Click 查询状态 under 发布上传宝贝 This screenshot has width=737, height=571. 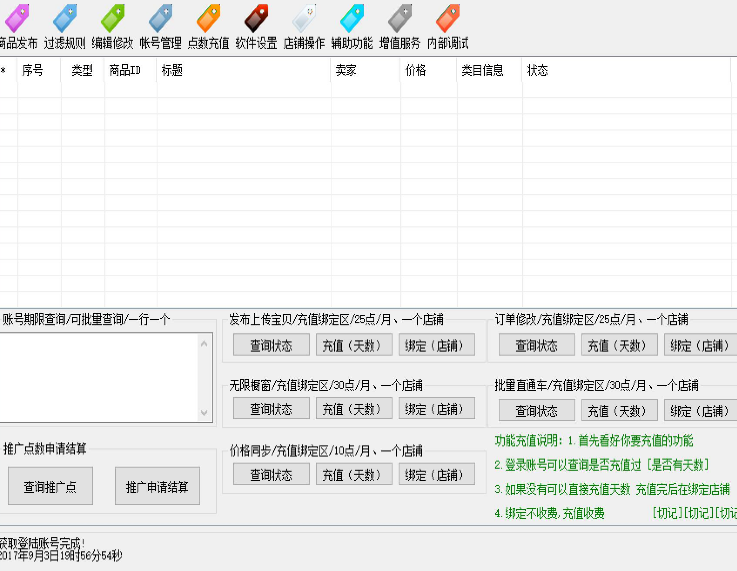pyautogui.click(x=271, y=345)
